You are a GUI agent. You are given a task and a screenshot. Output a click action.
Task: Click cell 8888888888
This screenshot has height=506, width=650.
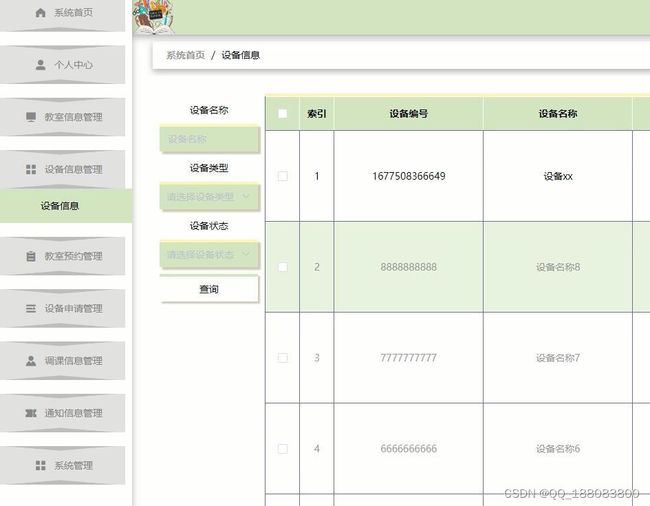click(x=408, y=267)
